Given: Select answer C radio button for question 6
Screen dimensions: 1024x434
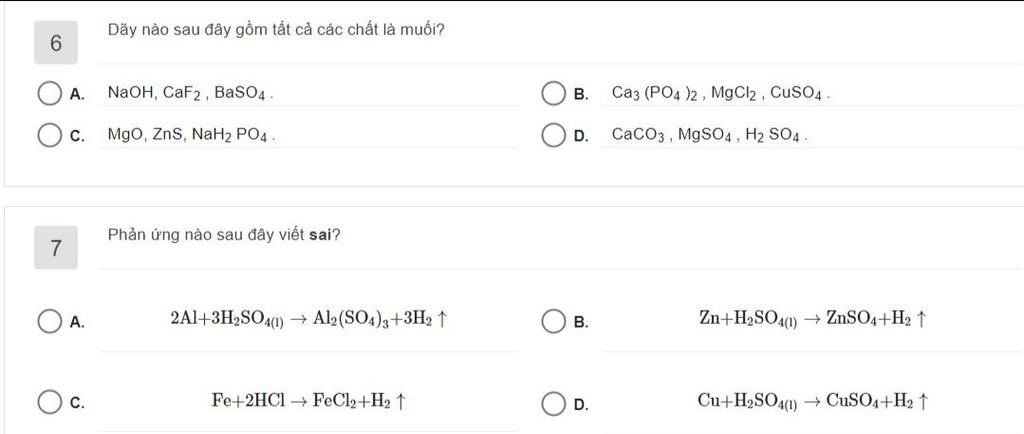Looking at the screenshot, I should coord(49,136).
